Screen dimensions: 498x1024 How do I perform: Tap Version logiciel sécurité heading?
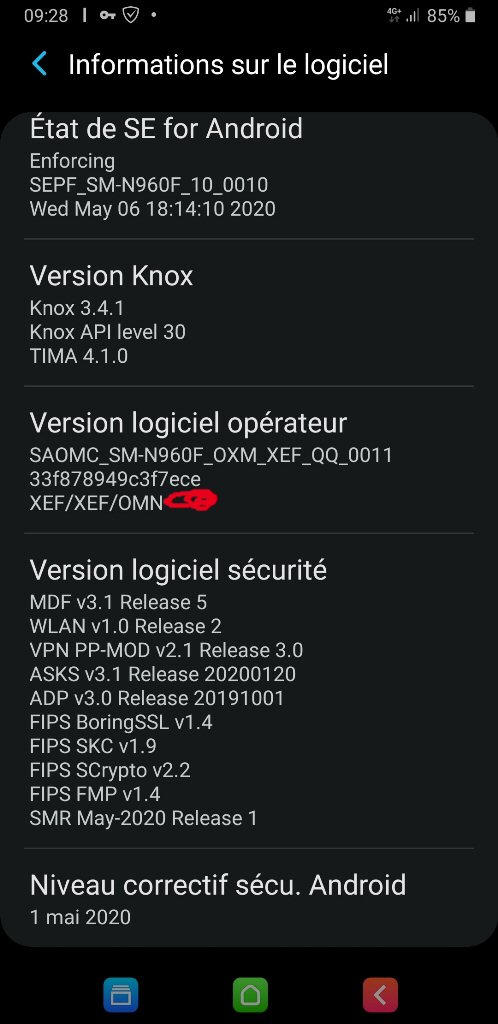click(x=178, y=570)
